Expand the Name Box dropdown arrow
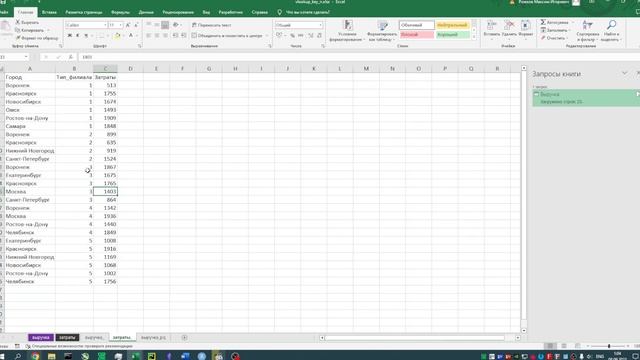The image size is (640, 360). tap(26, 57)
